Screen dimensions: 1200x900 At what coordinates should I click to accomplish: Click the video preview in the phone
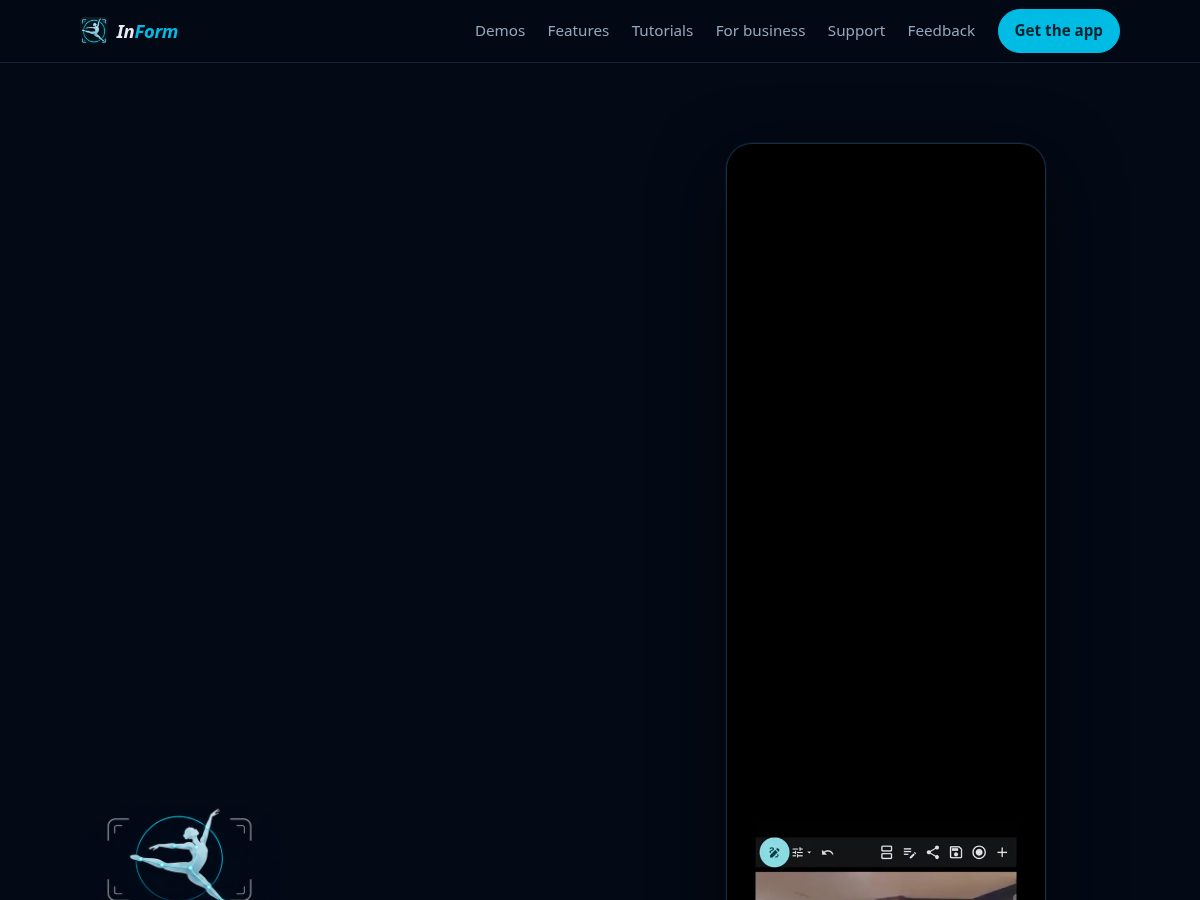coord(886,886)
